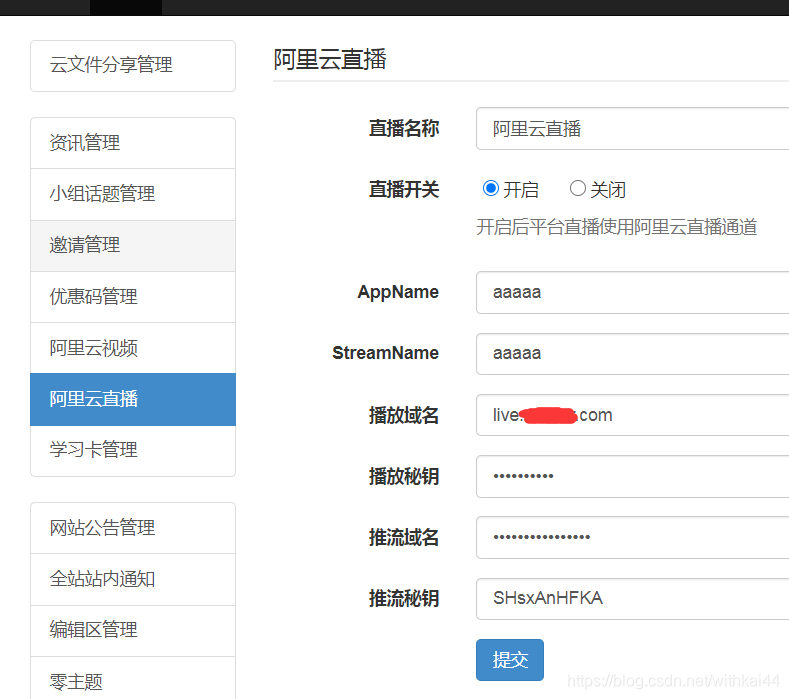
Task: Open 零主题 sidebar item
Action: (x=133, y=678)
